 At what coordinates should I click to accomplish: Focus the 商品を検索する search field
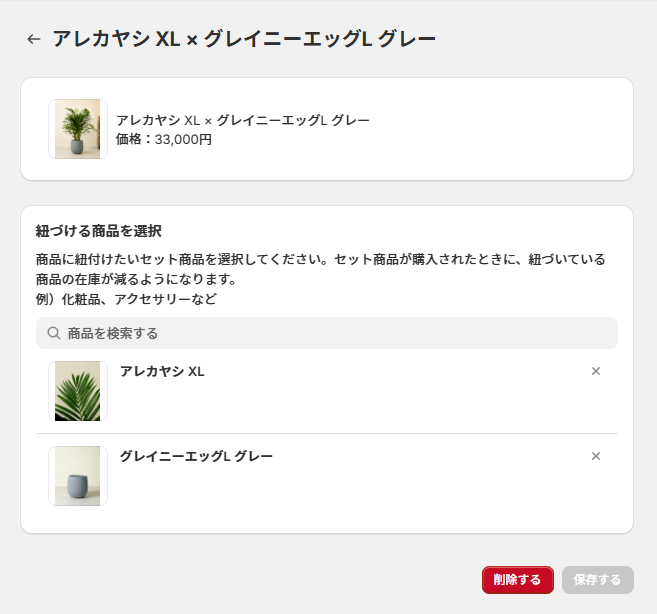[330, 333]
